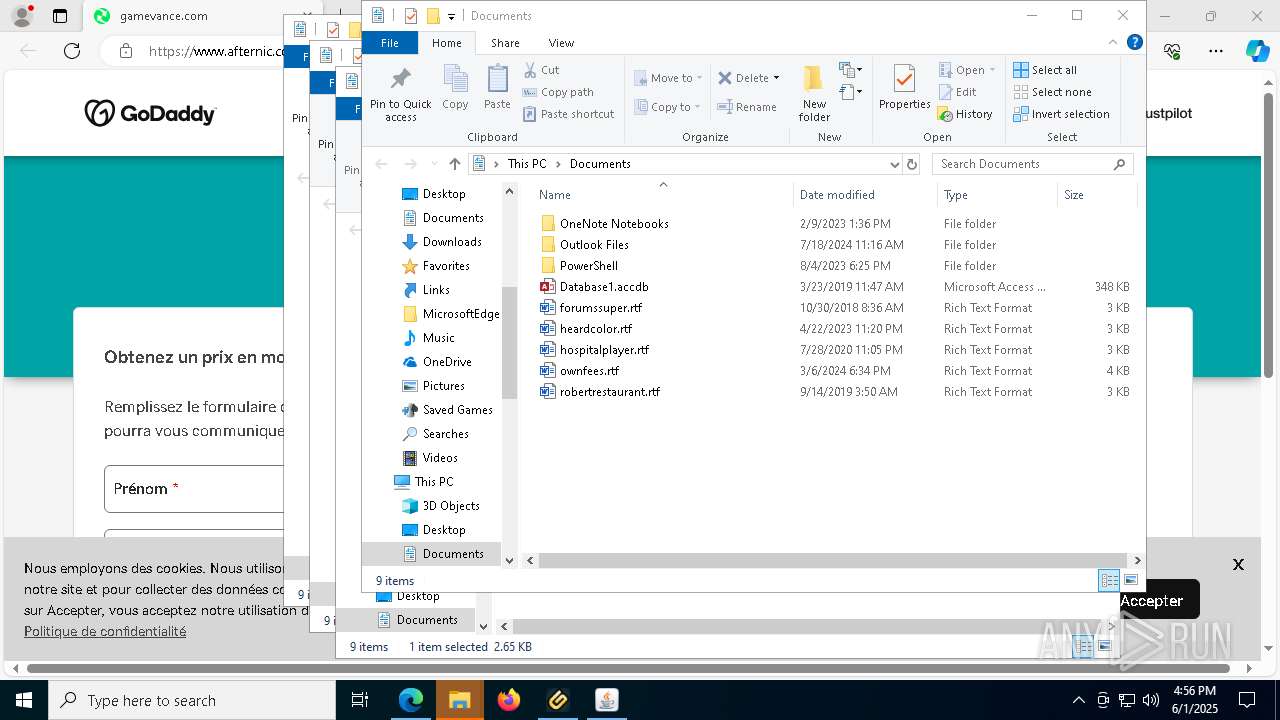Click the Rename command
This screenshot has width=1280, height=720.
tap(747, 107)
